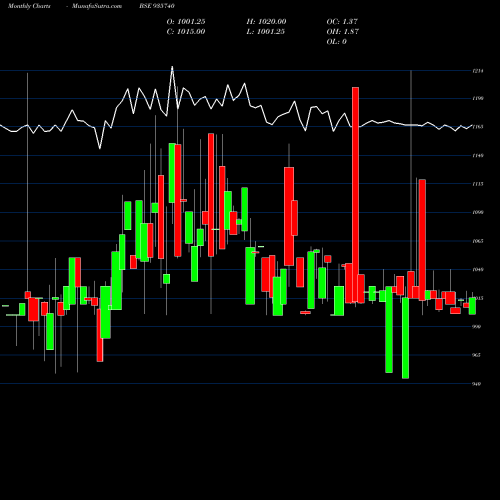Viewport: 500px width, 500px height.
Task: Click the open price 'O: 1001.25'
Action: tap(186, 22)
